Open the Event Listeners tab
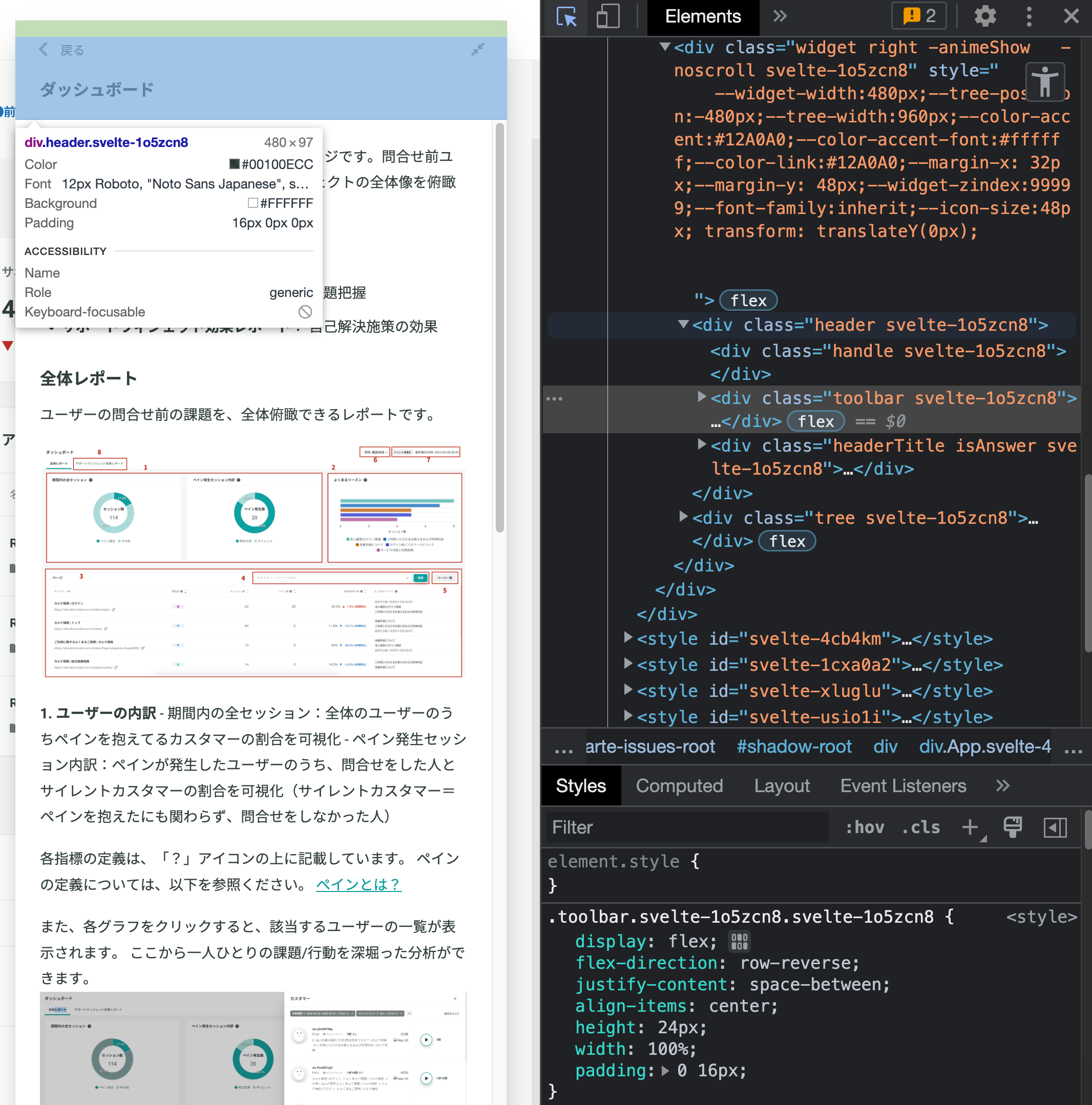This screenshot has width=1092, height=1105. pos(902,786)
